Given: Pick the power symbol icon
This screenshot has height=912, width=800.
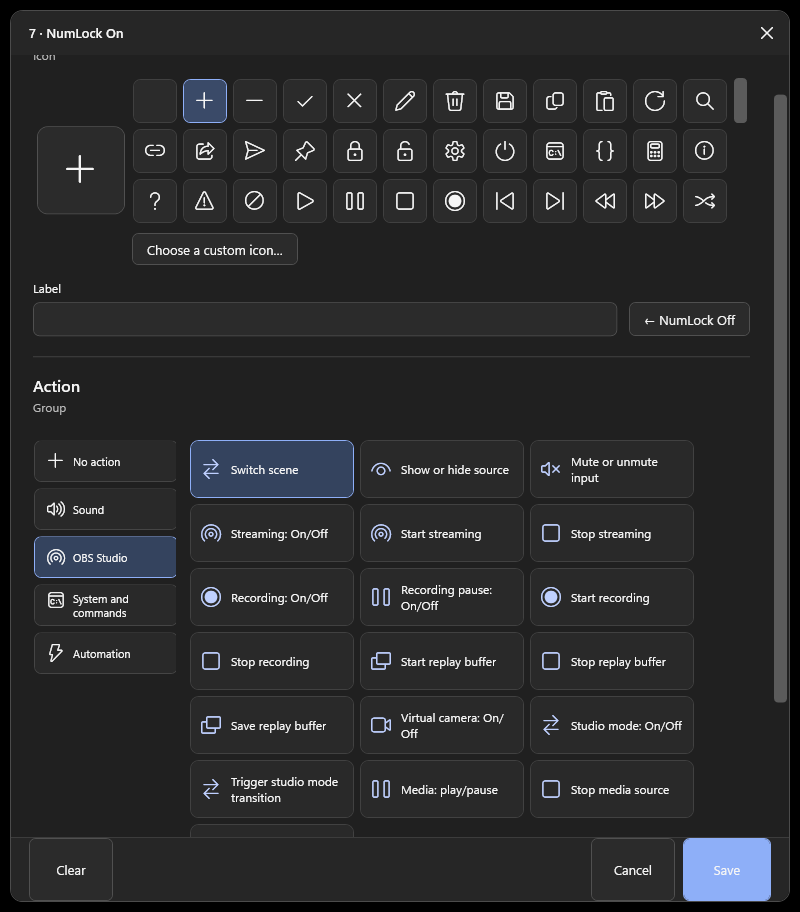Looking at the screenshot, I should (x=505, y=151).
